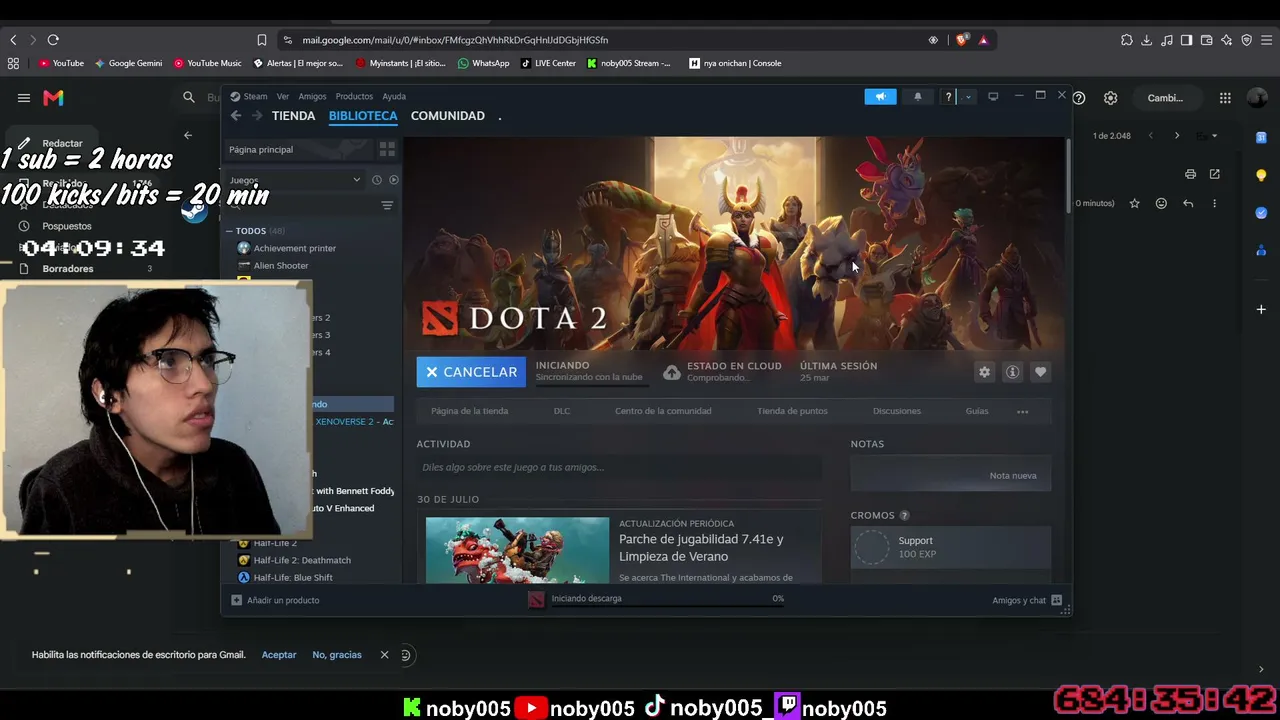
Task: Click the Estado en Cloud icon
Action: pyautogui.click(x=672, y=372)
